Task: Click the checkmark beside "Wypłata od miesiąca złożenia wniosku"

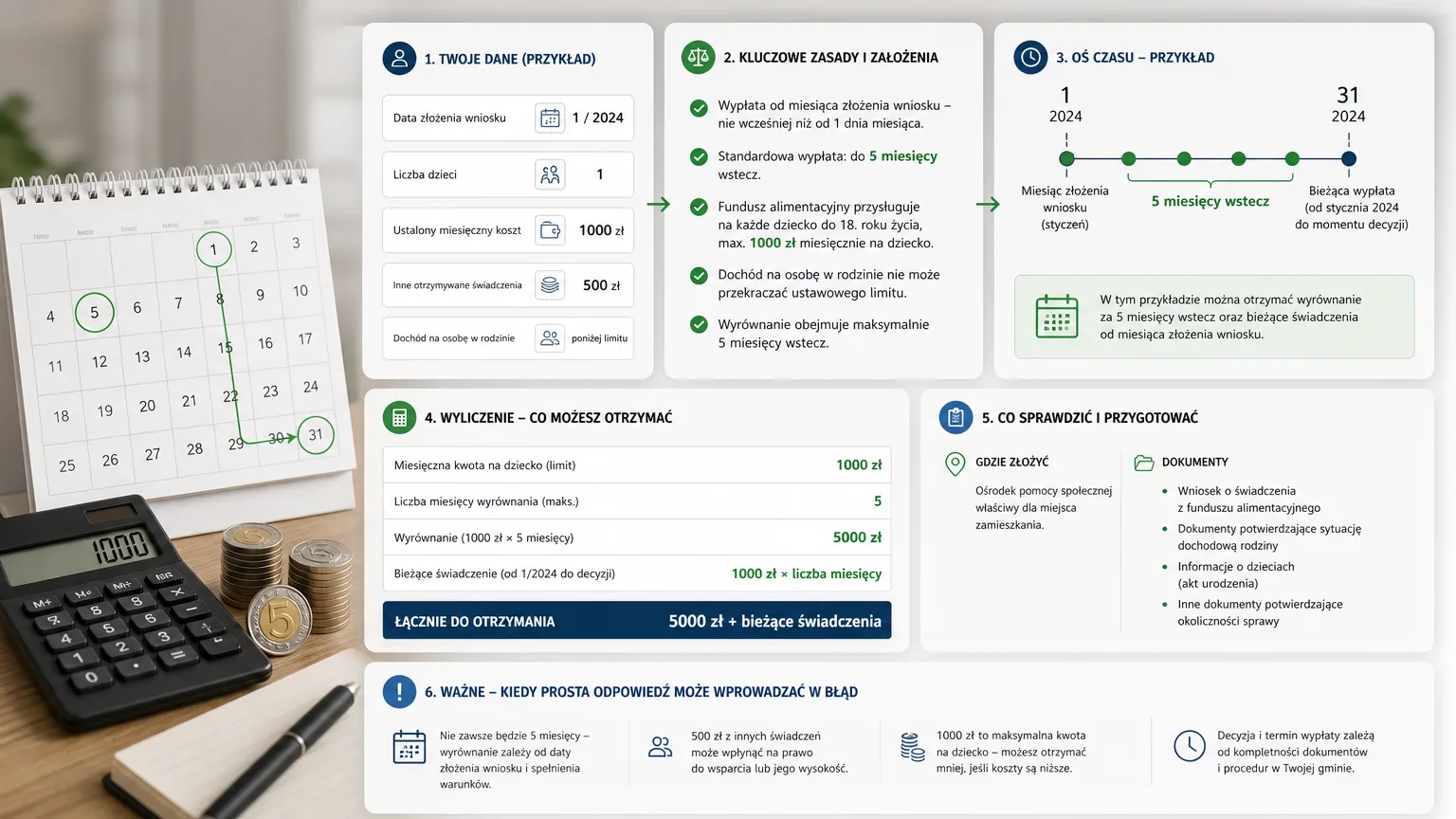Action: [699, 108]
